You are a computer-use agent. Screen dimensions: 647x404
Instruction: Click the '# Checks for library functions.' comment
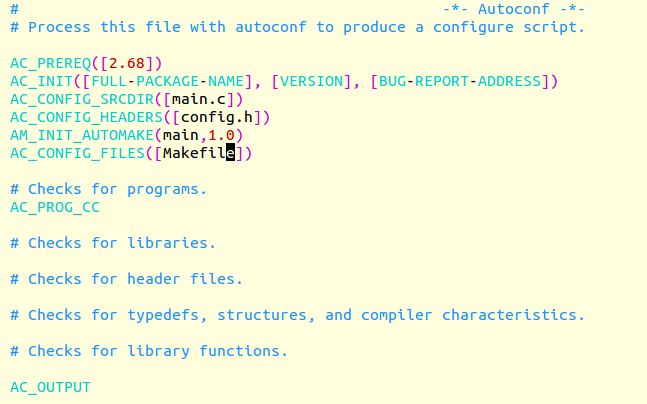coord(149,351)
